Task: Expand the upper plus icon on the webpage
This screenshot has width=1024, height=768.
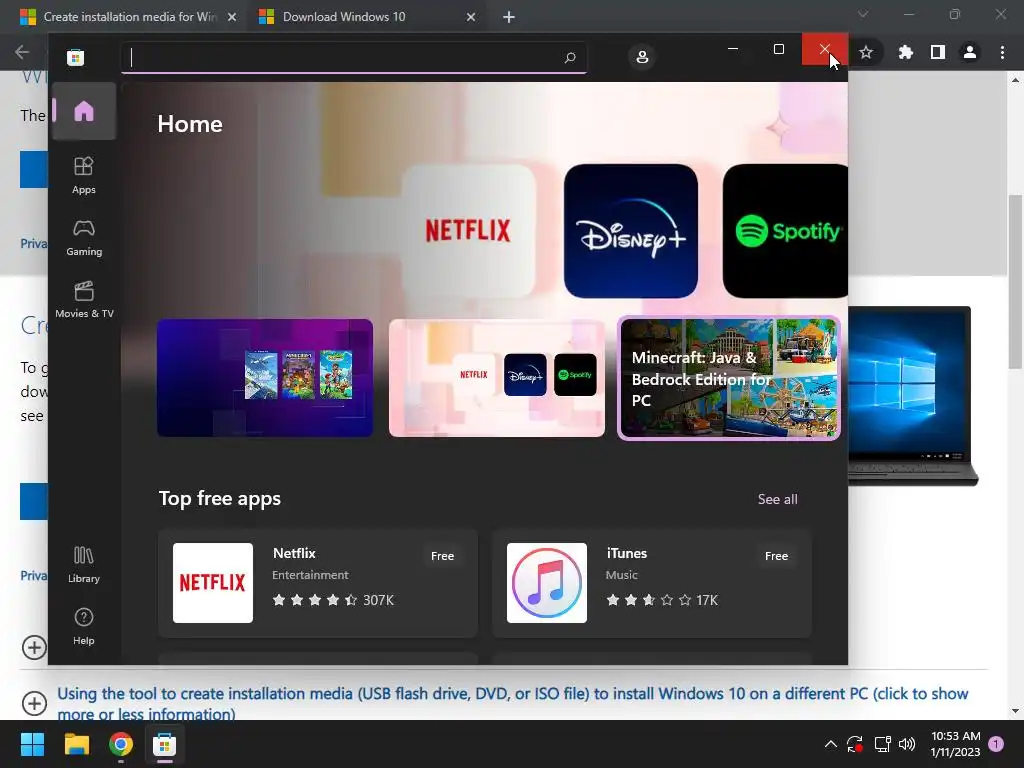Action: point(34,648)
